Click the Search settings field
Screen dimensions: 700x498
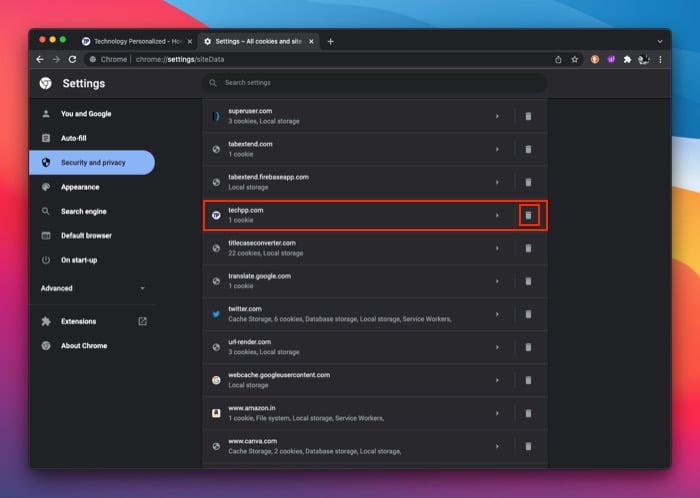(375, 83)
